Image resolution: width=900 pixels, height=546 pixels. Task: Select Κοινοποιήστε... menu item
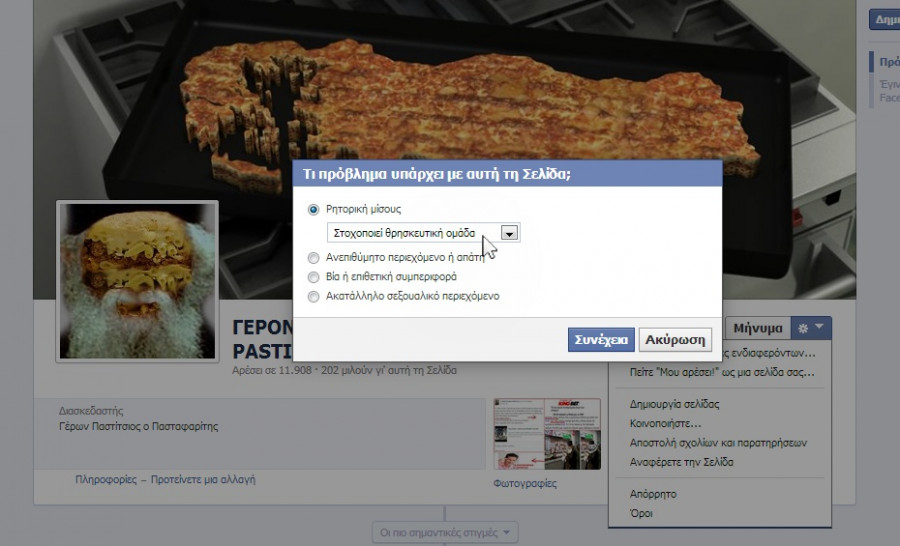click(666, 423)
